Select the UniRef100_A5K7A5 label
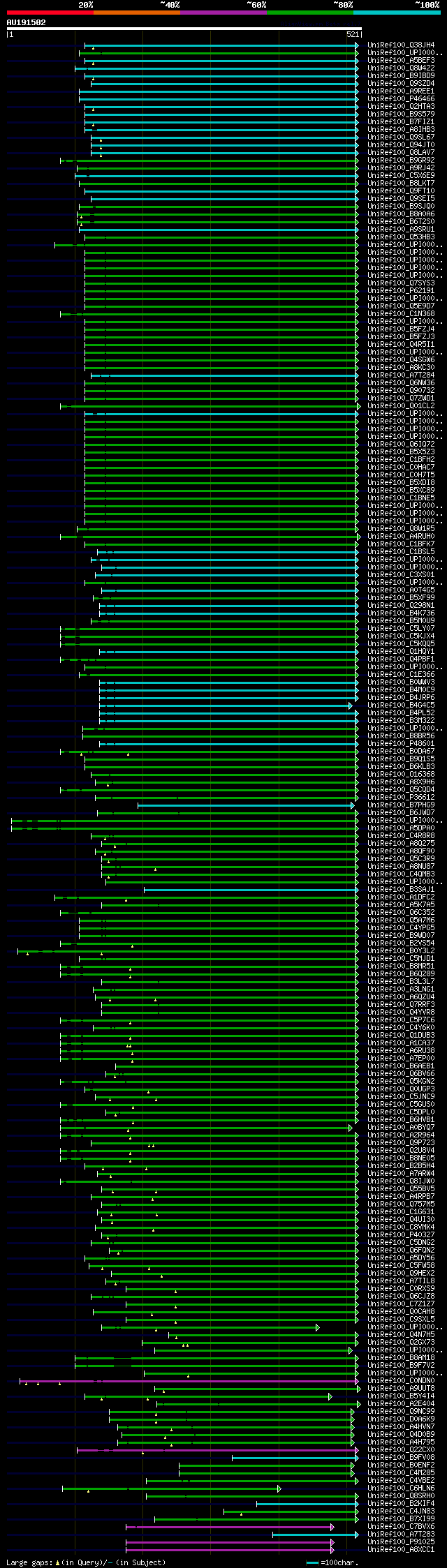 [401, 905]
